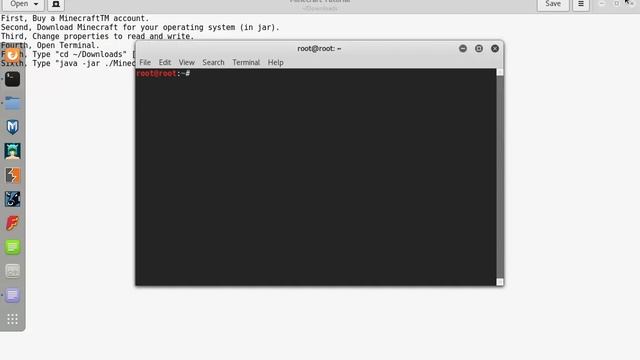640x360 pixels.
Task: Open the gray tweak tool dock icon
Action: (x=12, y=271)
